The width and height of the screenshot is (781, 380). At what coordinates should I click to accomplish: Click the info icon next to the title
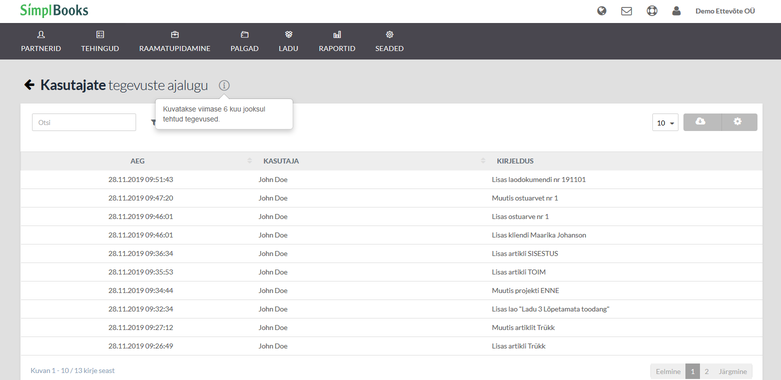point(224,86)
